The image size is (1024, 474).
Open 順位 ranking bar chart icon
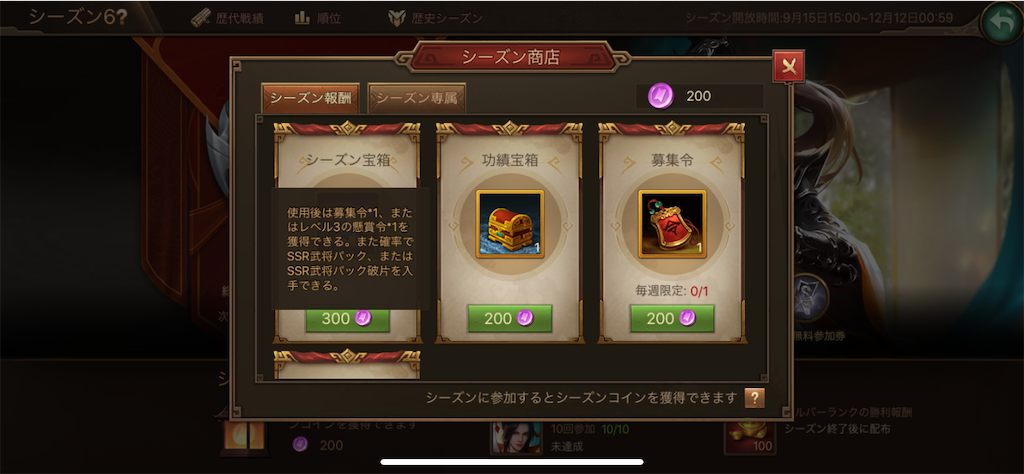tap(302, 18)
